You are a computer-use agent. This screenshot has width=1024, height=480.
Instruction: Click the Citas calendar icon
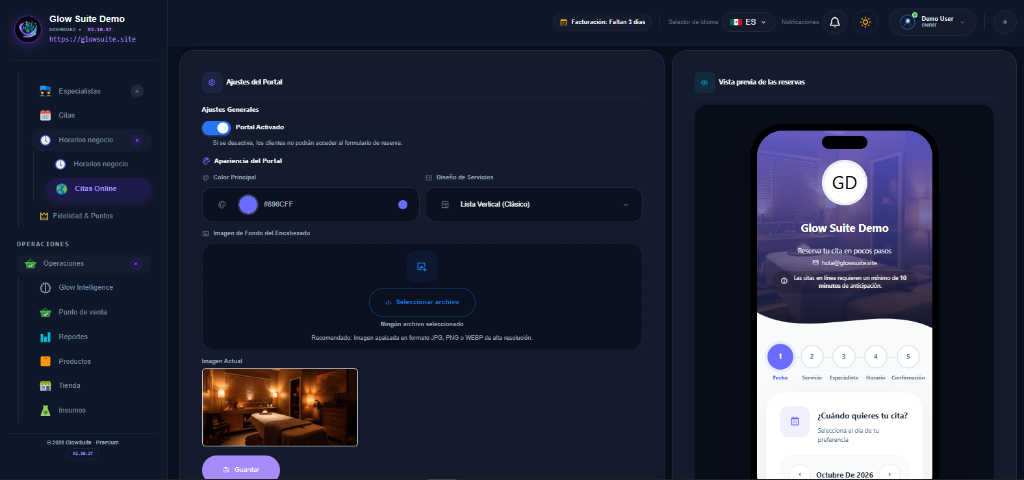point(45,115)
